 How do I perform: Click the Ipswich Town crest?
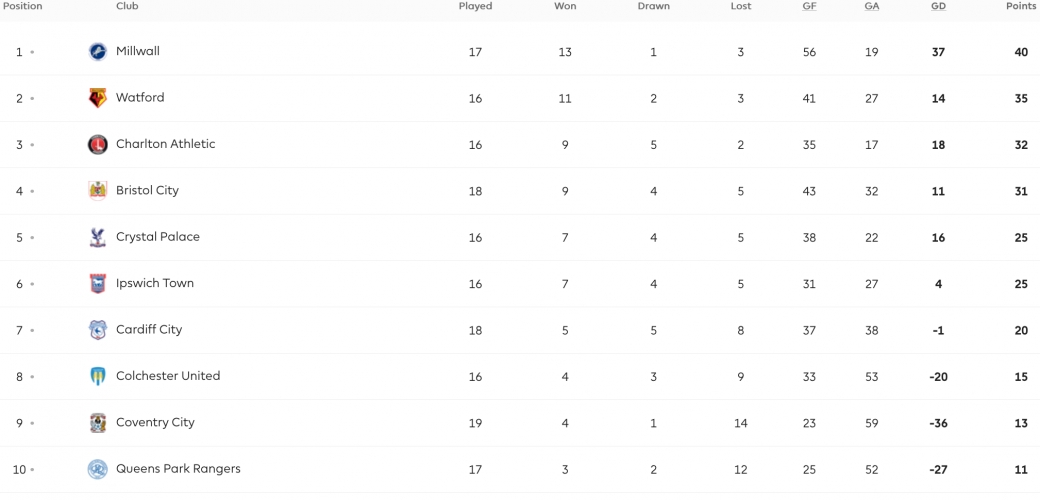pos(98,284)
